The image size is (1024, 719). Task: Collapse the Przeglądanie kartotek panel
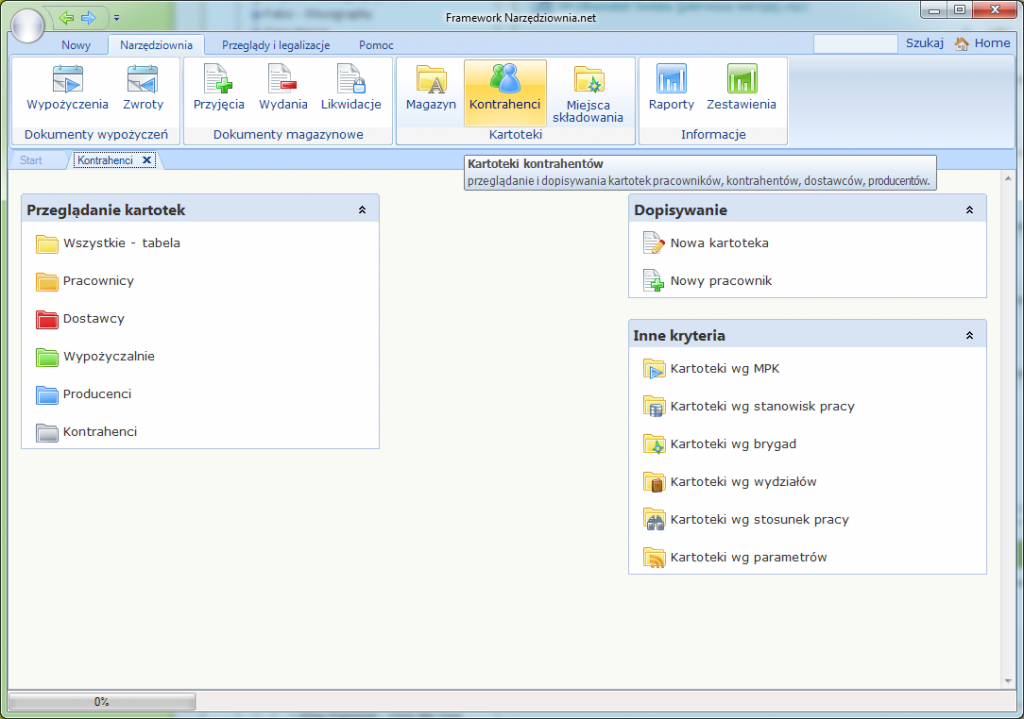coord(362,210)
